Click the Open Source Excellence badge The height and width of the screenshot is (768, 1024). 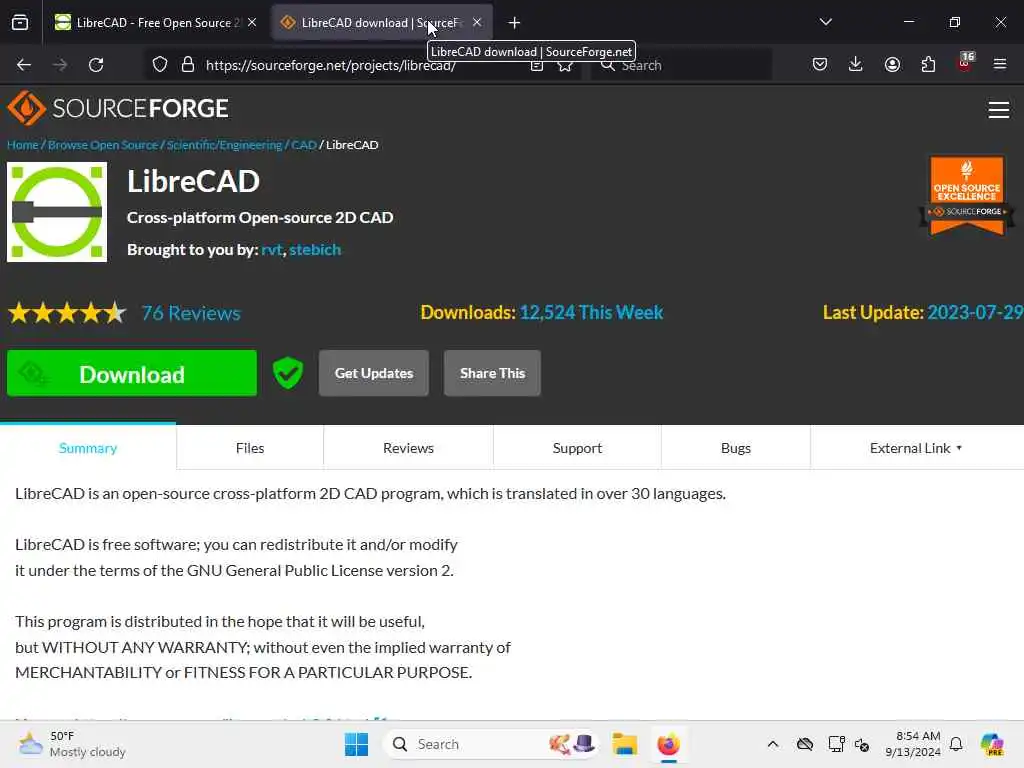[967, 195]
